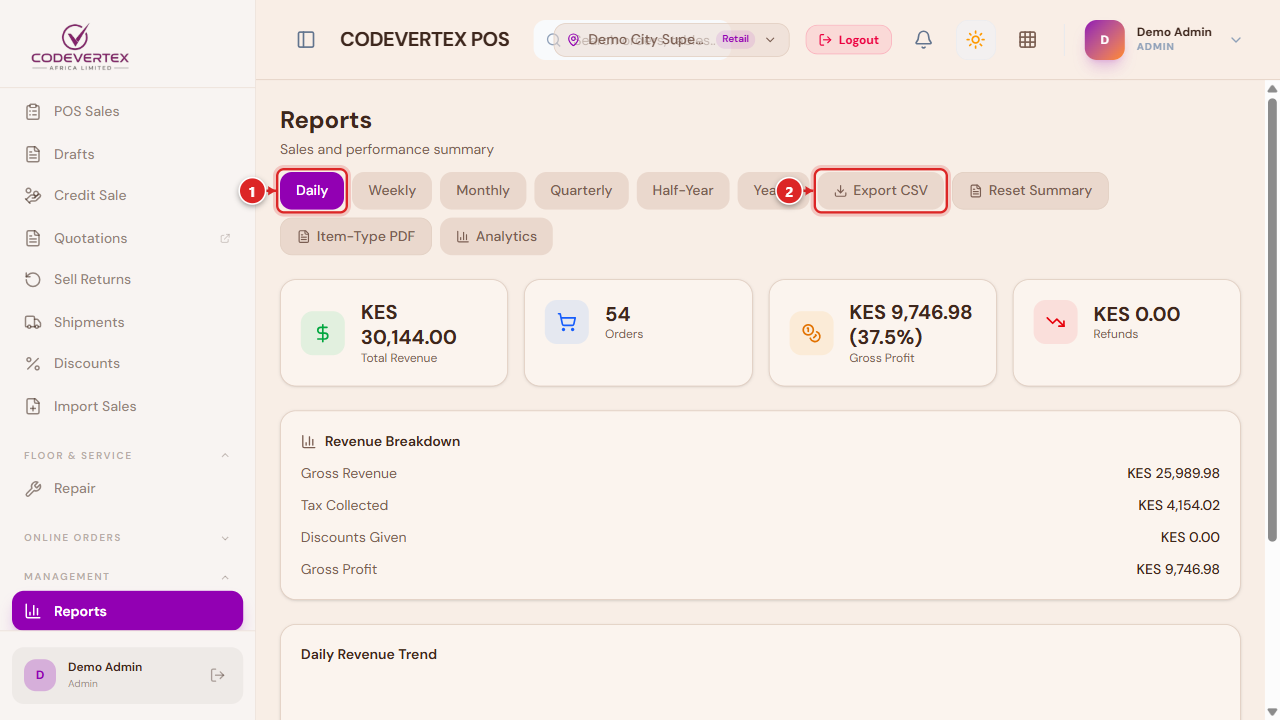Click the Total Revenue dollar icon
The width and height of the screenshot is (1280, 720).
pos(323,333)
